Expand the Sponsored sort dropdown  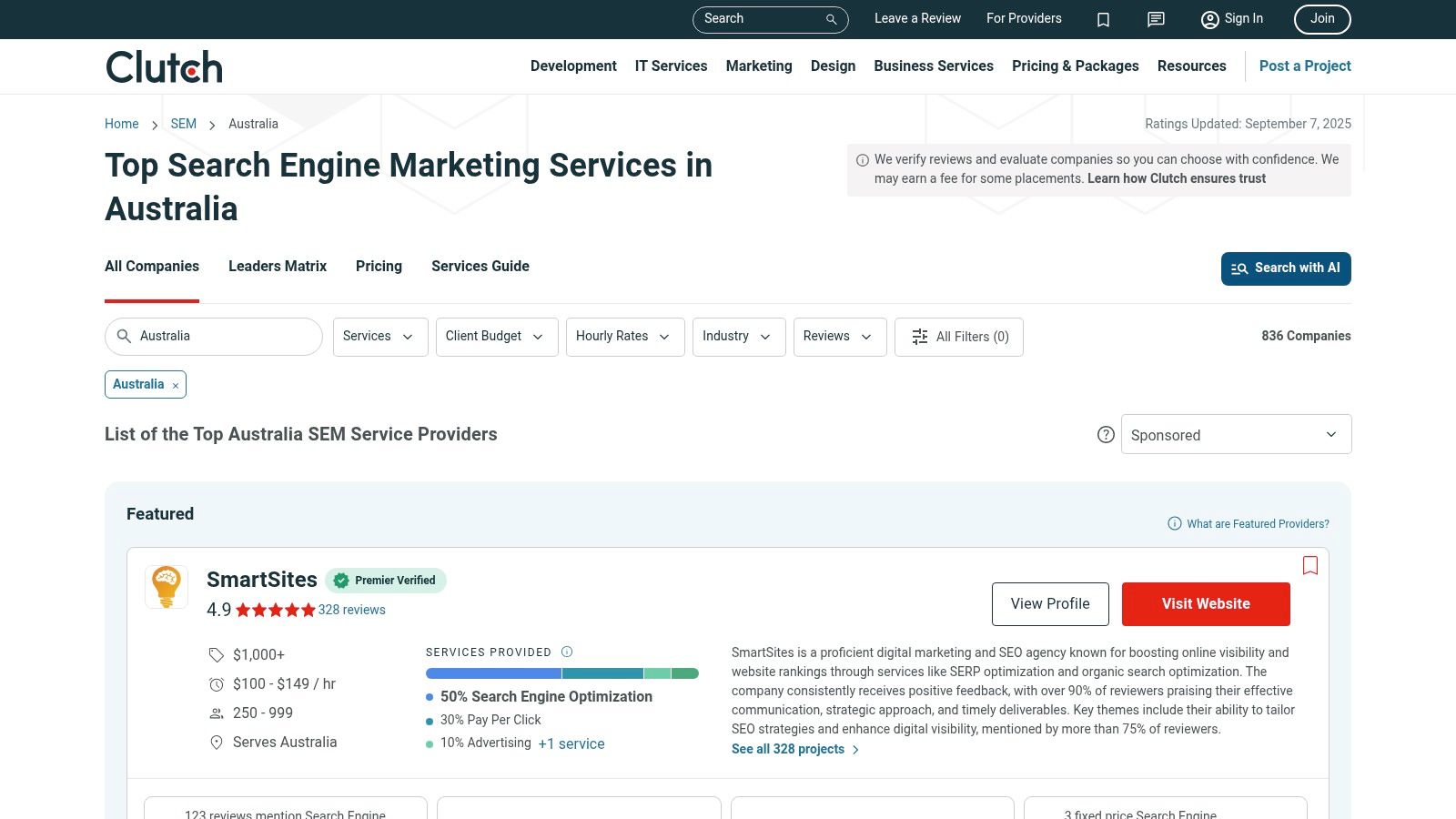pyautogui.click(x=1235, y=435)
